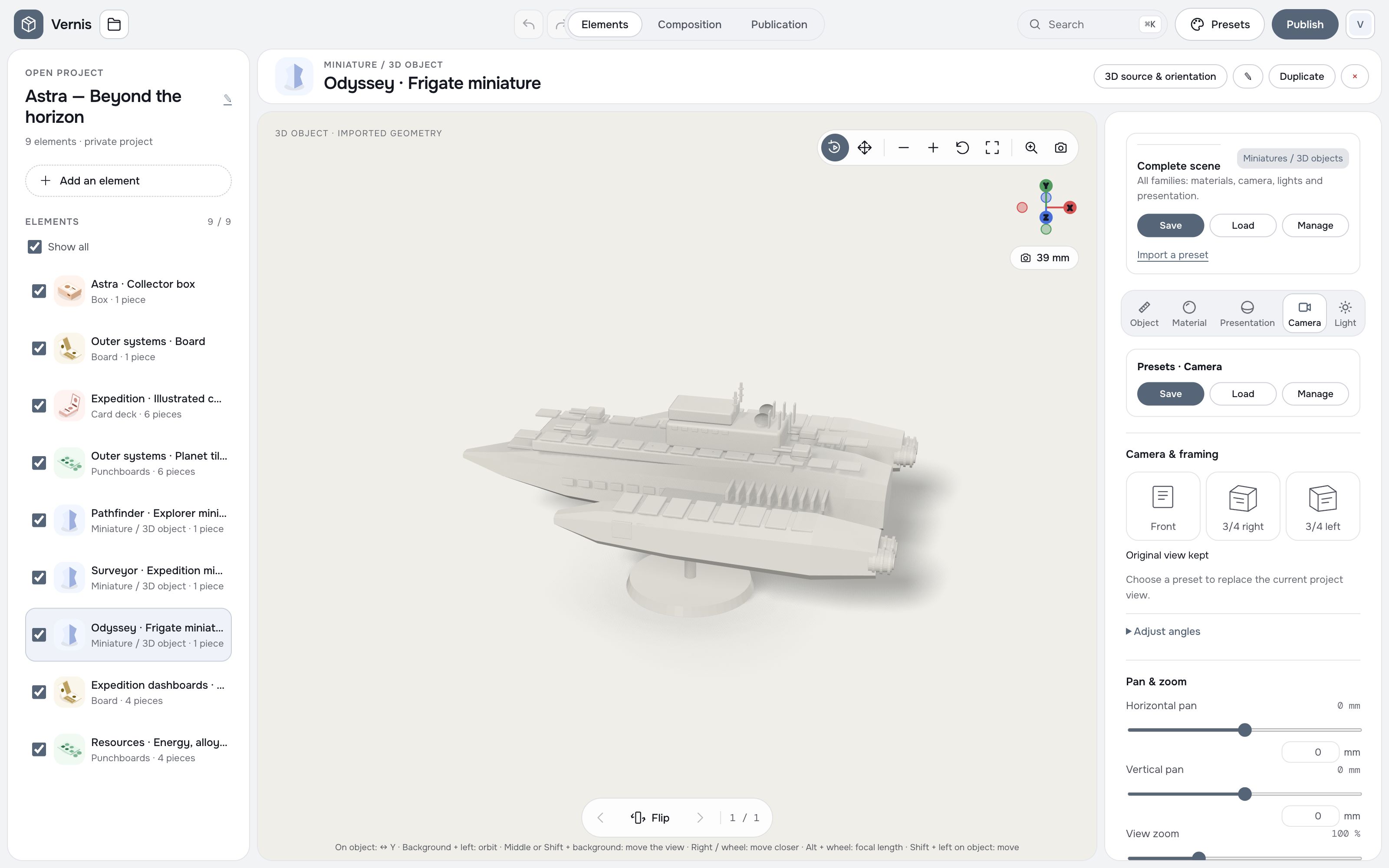Go to the next piece arrow
1389x868 pixels.
[700, 818]
